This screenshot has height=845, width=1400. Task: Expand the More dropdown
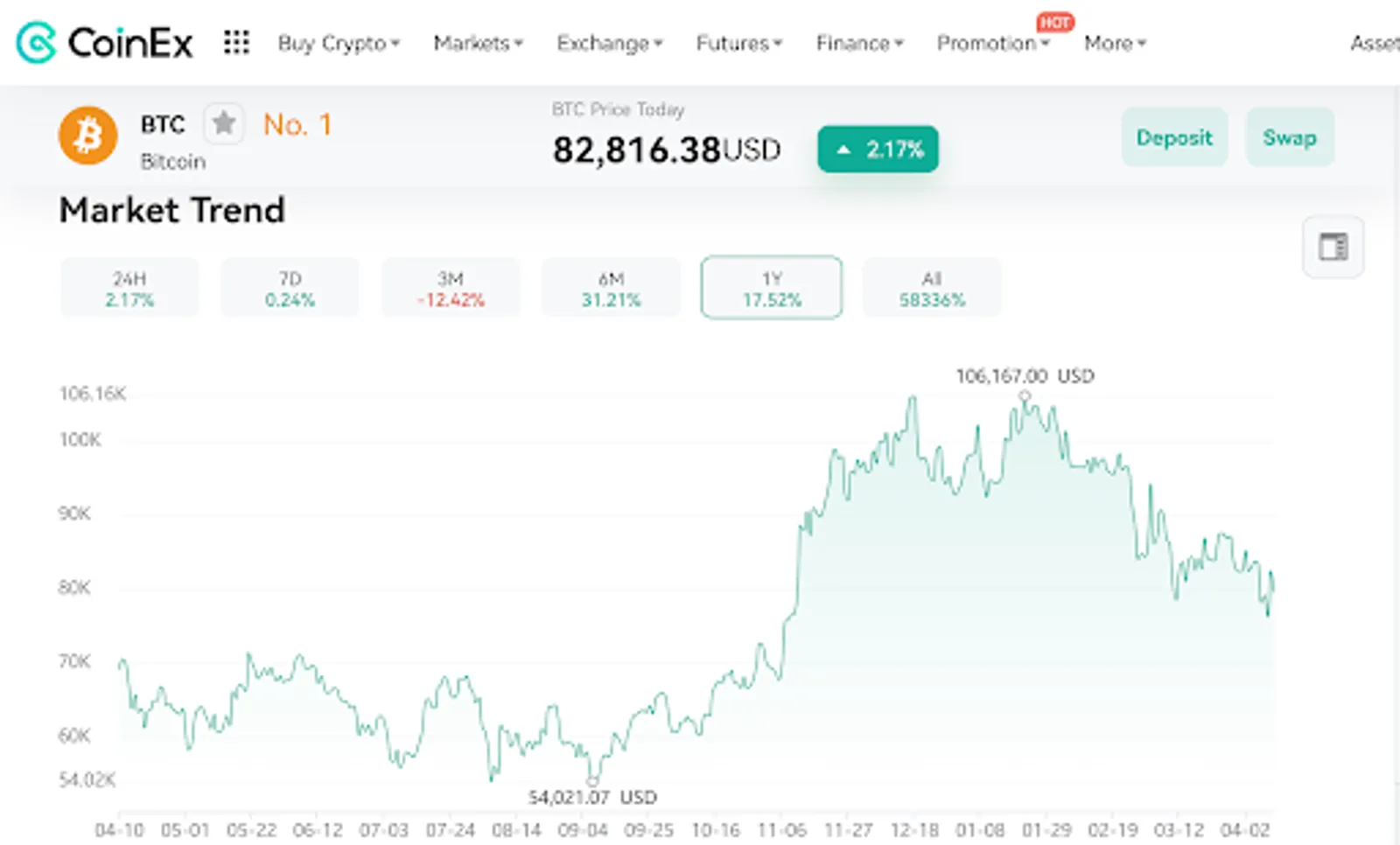tap(1115, 43)
